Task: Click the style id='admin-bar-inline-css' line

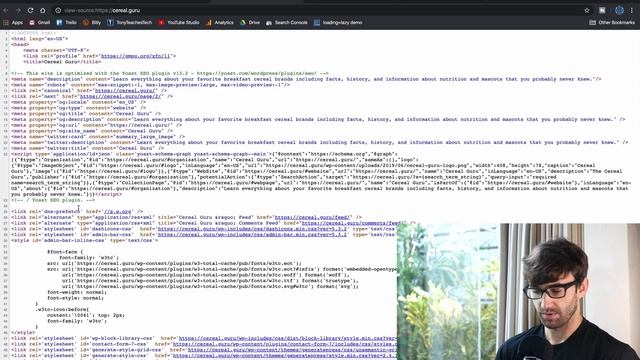Action: pos(84,240)
